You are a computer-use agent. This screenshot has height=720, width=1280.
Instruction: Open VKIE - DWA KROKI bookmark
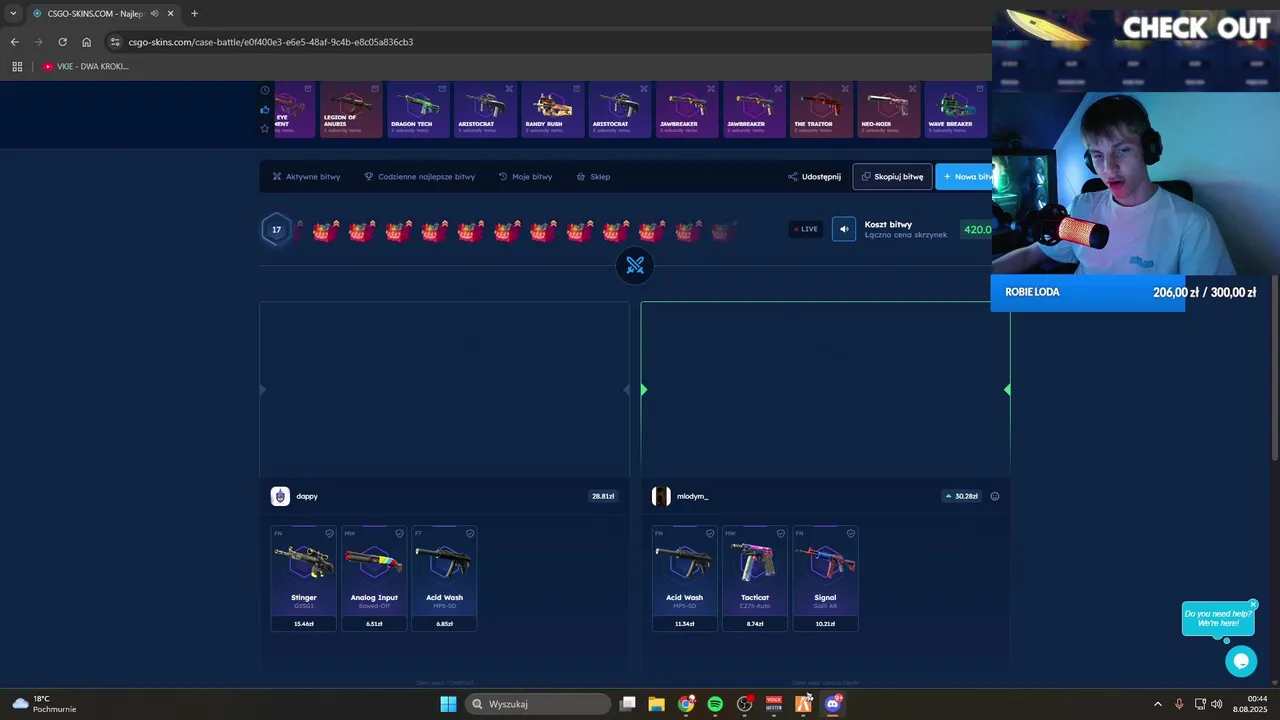pos(86,66)
